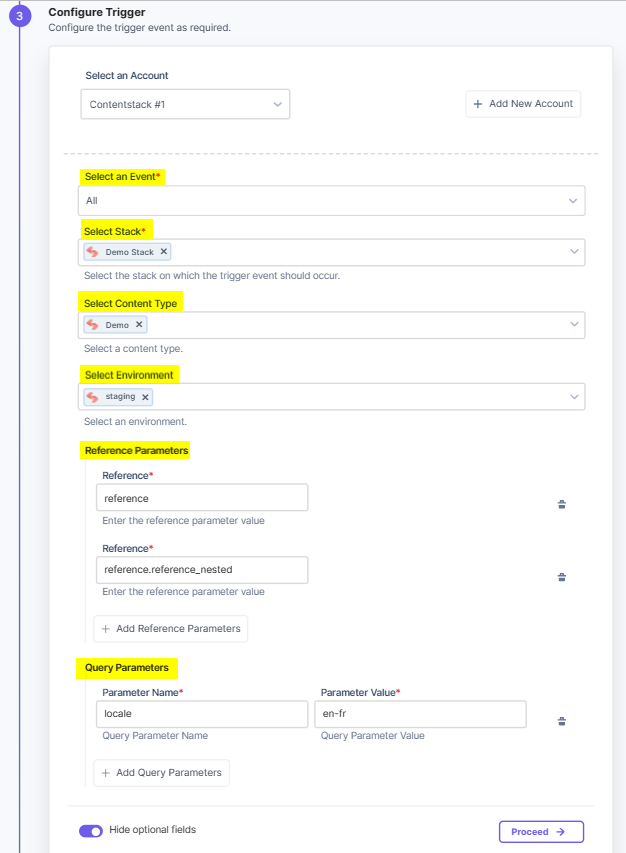Delete the first Reference parameter row
Viewport: 626px width, 853px height.
(x=561, y=504)
